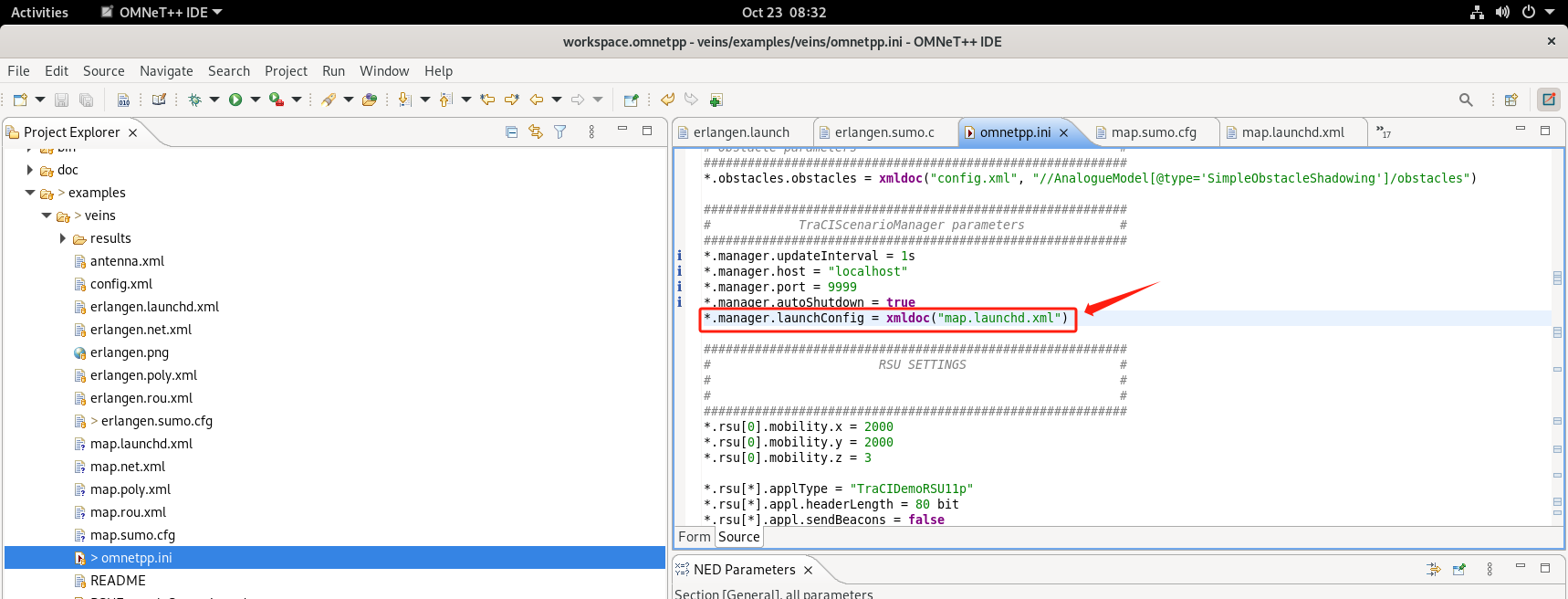Click the Last Edit Location icon
The height and width of the screenshot is (599, 1568).
(x=488, y=100)
